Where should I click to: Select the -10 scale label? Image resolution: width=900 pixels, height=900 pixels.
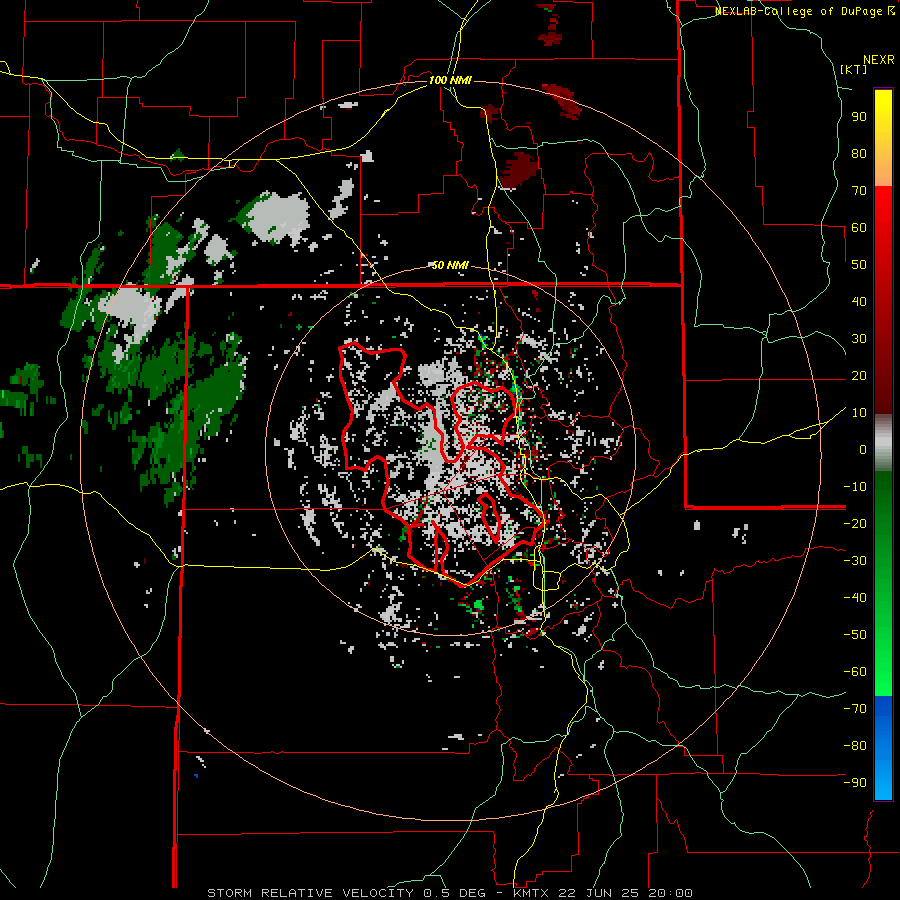coord(855,487)
